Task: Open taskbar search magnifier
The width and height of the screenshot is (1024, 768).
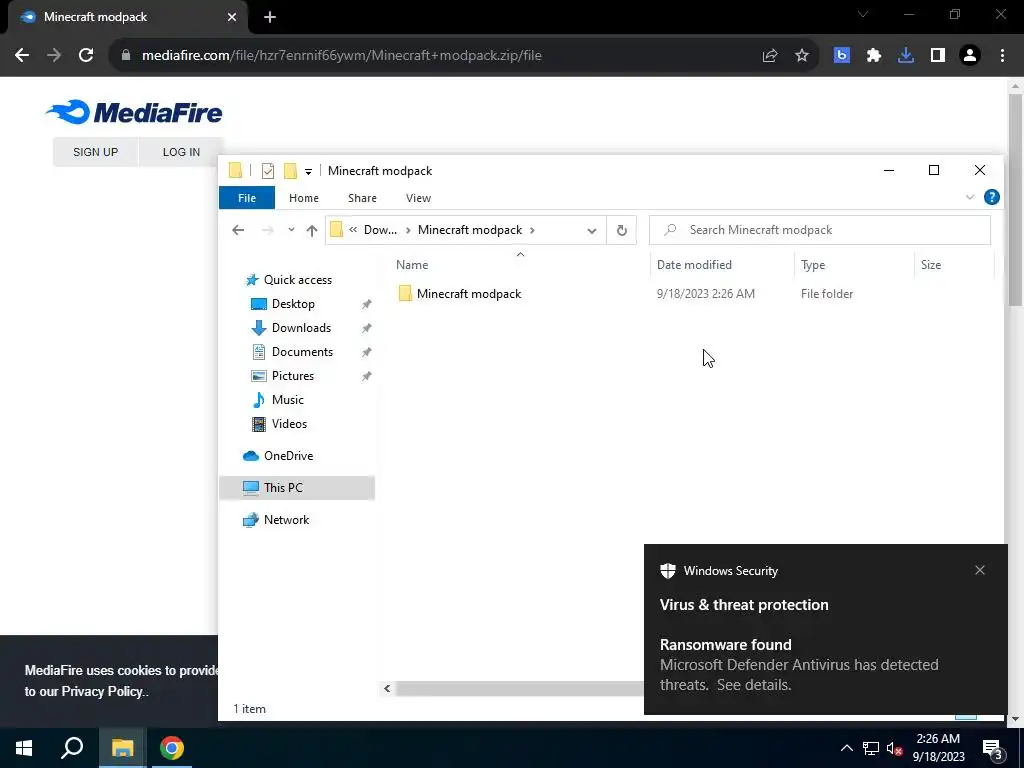Action: (72, 748)
